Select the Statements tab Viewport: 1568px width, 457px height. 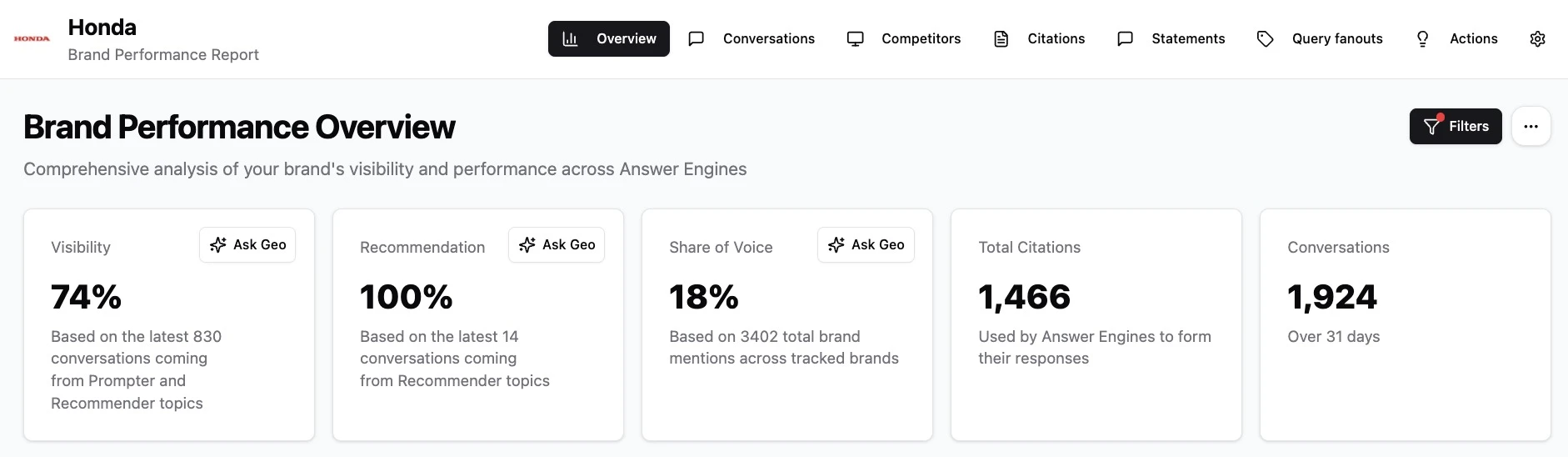[1171, 39]
